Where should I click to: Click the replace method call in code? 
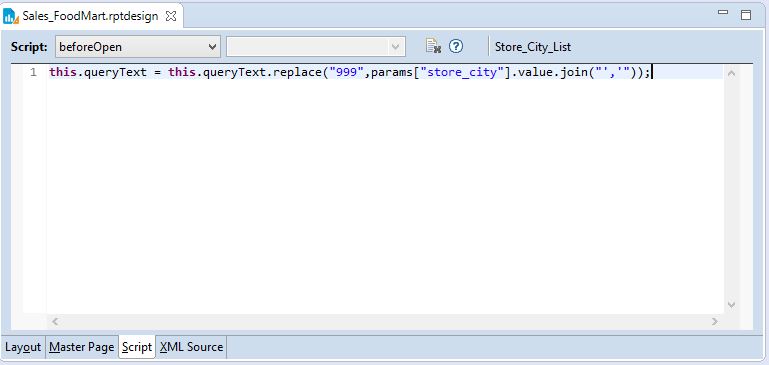tap(297, 73)
